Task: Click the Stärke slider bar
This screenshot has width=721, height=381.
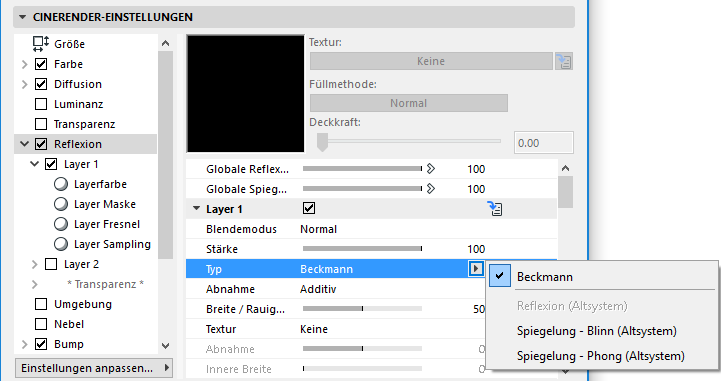Action: (x=362, y=249)
